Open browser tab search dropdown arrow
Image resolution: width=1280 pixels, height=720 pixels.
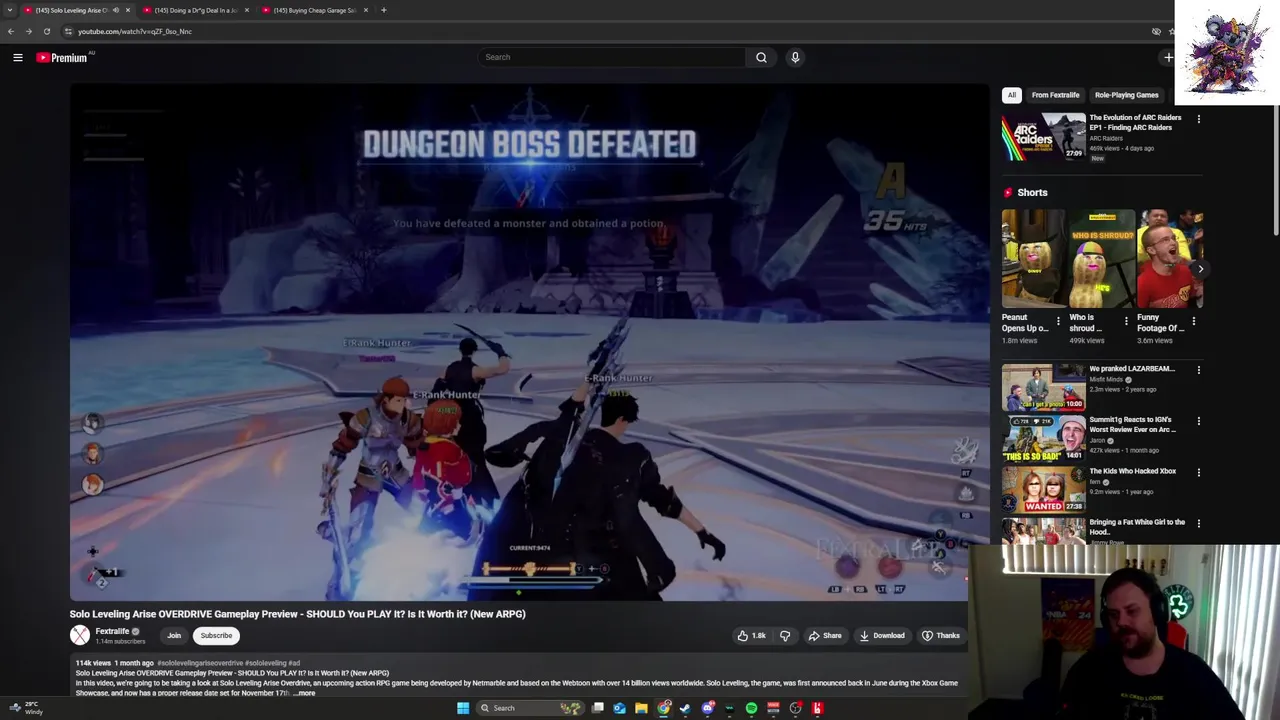[10, 10]
